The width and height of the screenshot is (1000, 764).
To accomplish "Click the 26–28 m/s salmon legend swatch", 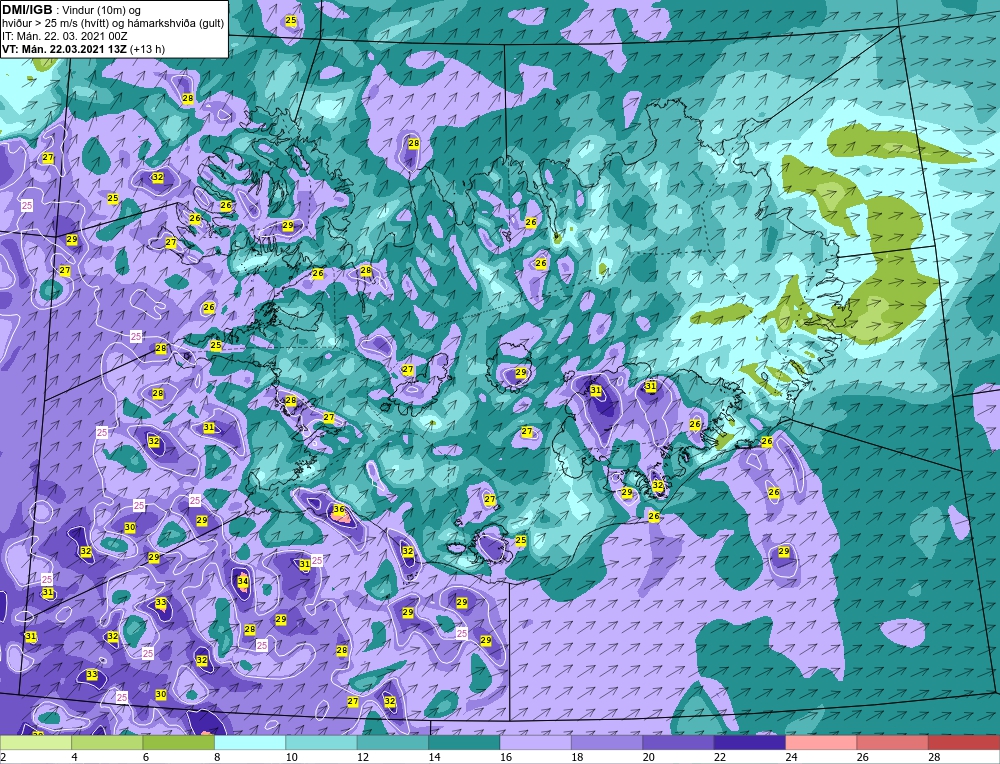I will point(893,742).
